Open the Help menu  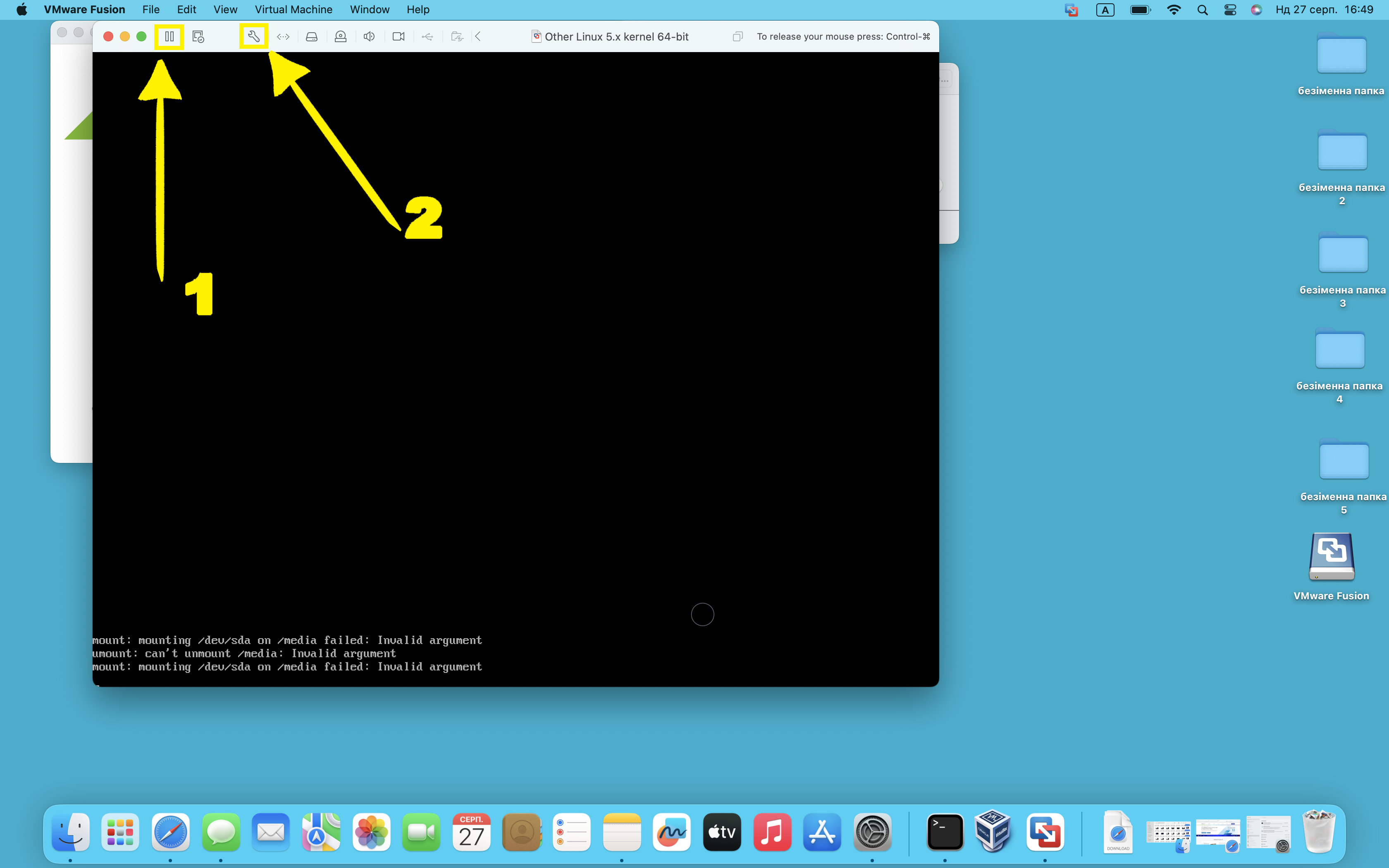click(x=418, y=10)
